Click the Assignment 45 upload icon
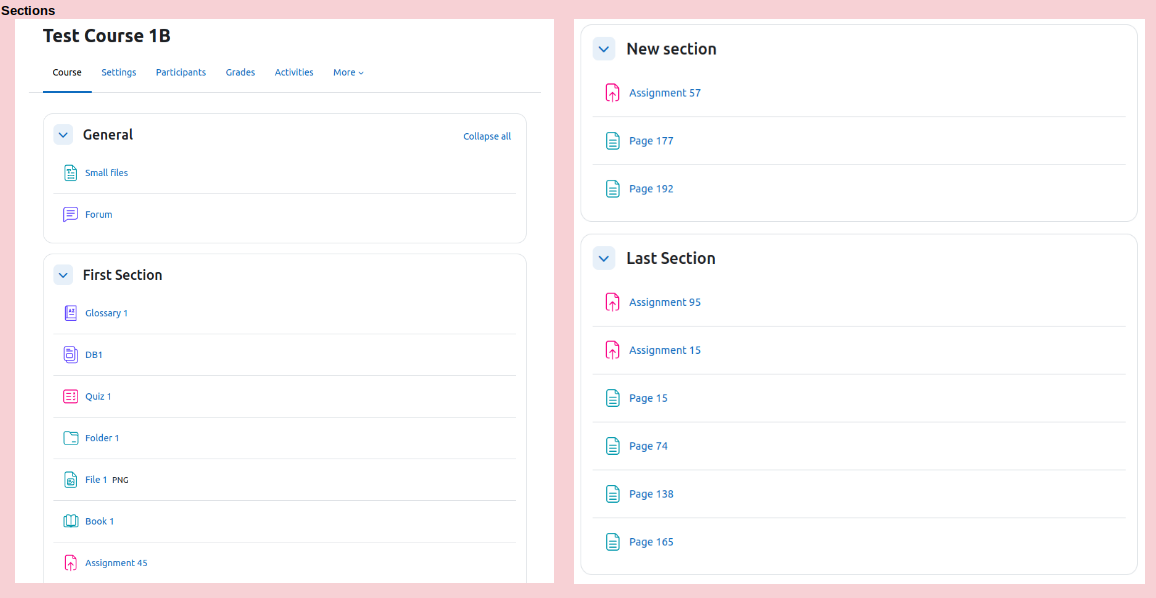The height and width of the screenshot is (598, 1156). coord(70,563)
